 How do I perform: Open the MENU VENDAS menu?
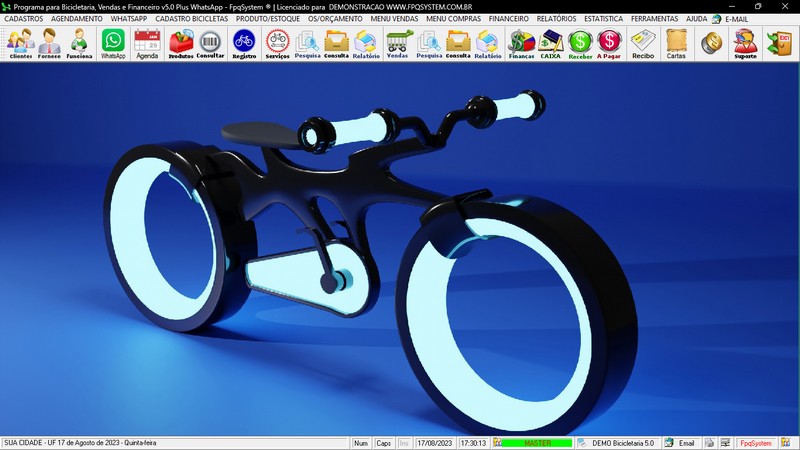394,19
